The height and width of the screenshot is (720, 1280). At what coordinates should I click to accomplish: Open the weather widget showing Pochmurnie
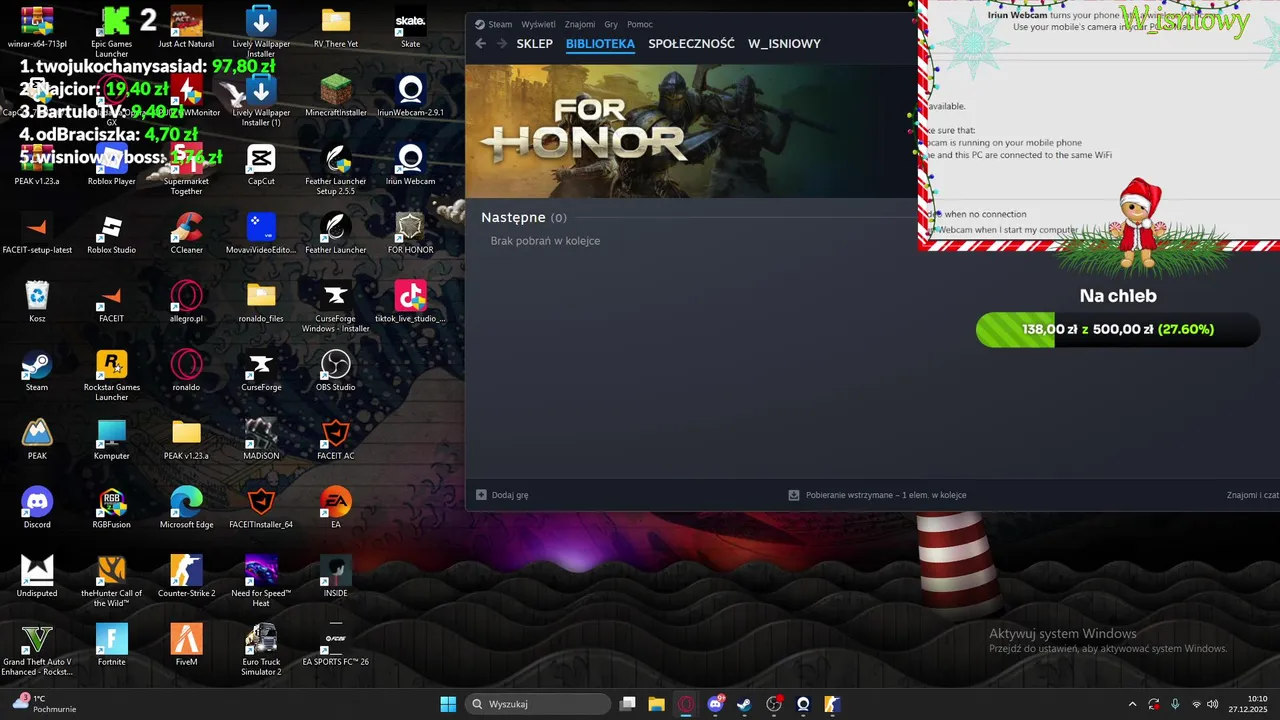[45, 704]
